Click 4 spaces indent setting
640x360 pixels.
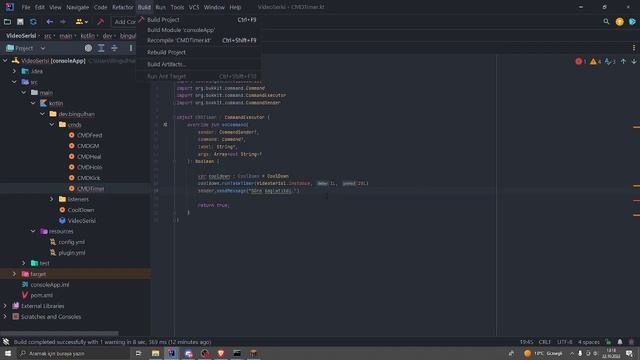tap(589, 342)
